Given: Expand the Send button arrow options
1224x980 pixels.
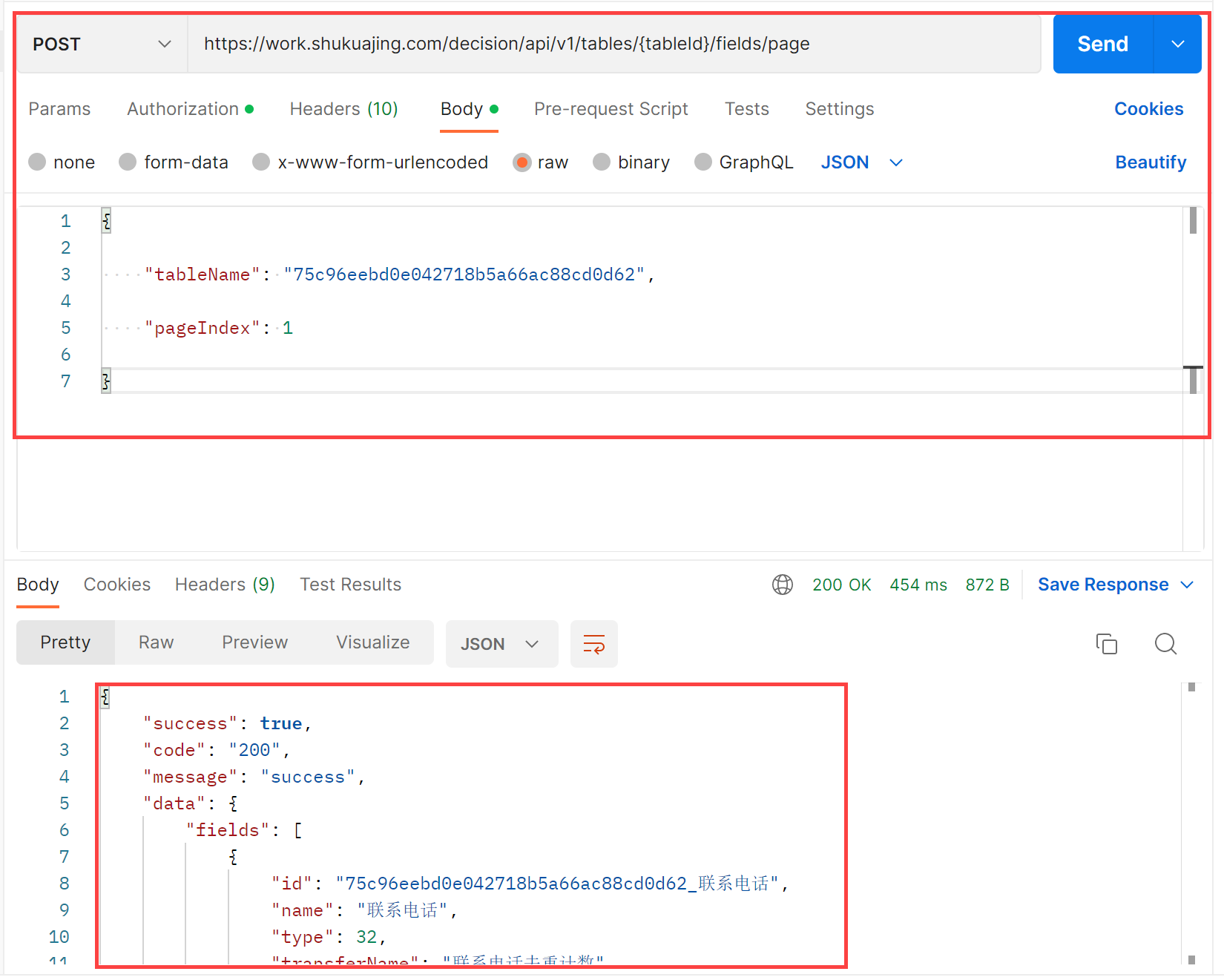Looking at the screenshot, I should [x=1177, y=45].
